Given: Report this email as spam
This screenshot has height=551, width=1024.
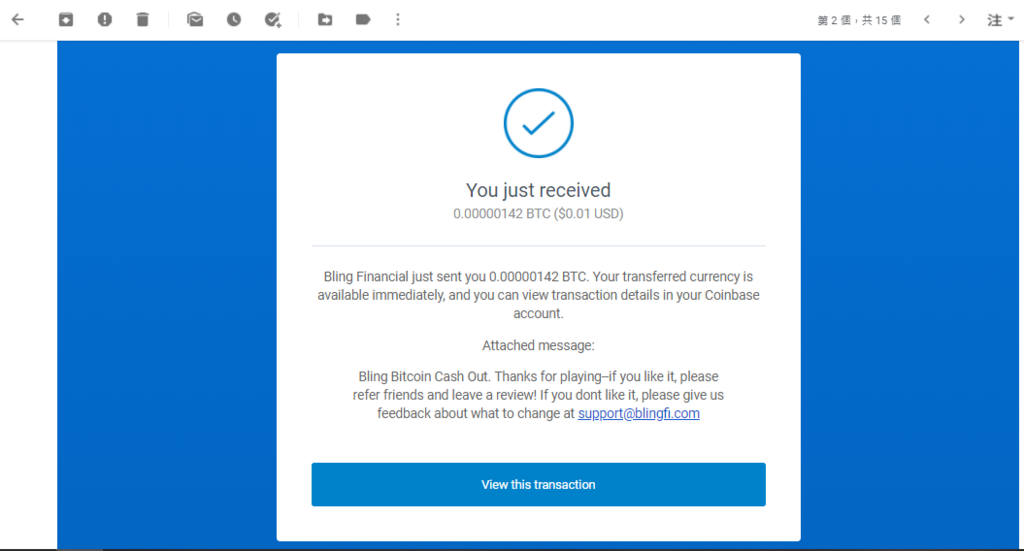Looking at the screenshot, I should tap(104, 20).
